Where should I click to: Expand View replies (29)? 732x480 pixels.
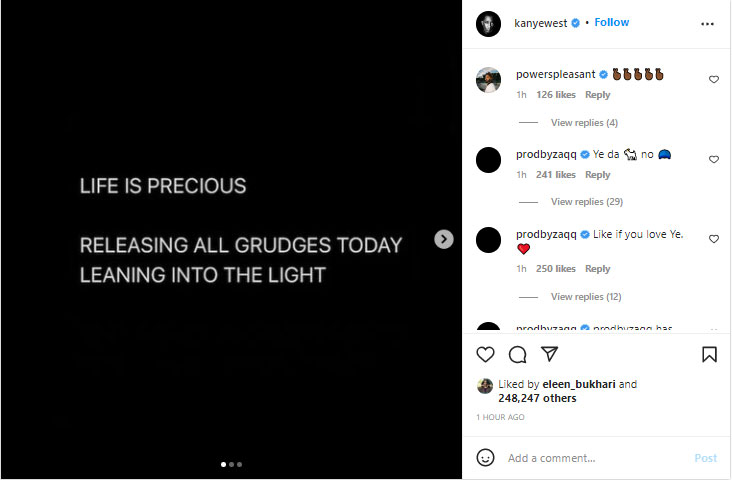[586, 202]
